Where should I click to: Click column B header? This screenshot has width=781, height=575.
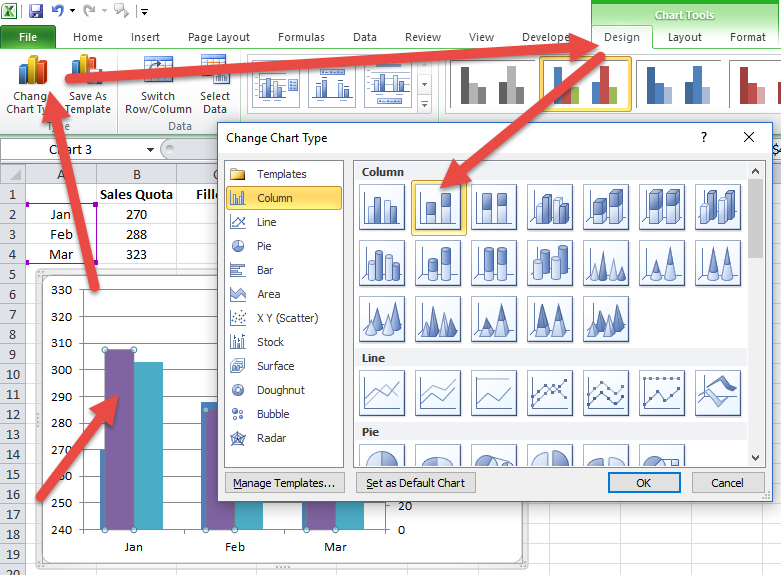(x=136, y=174)
